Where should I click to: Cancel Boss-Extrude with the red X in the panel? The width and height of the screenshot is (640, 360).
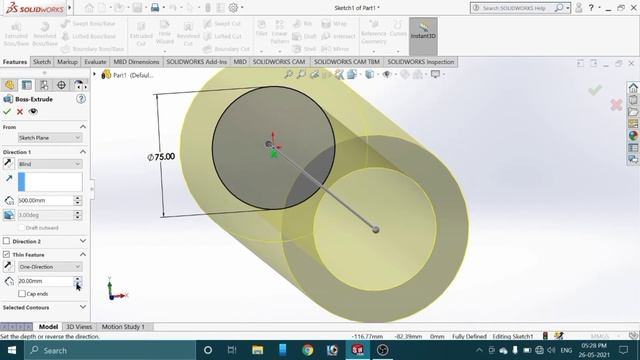tap(20, 111)
